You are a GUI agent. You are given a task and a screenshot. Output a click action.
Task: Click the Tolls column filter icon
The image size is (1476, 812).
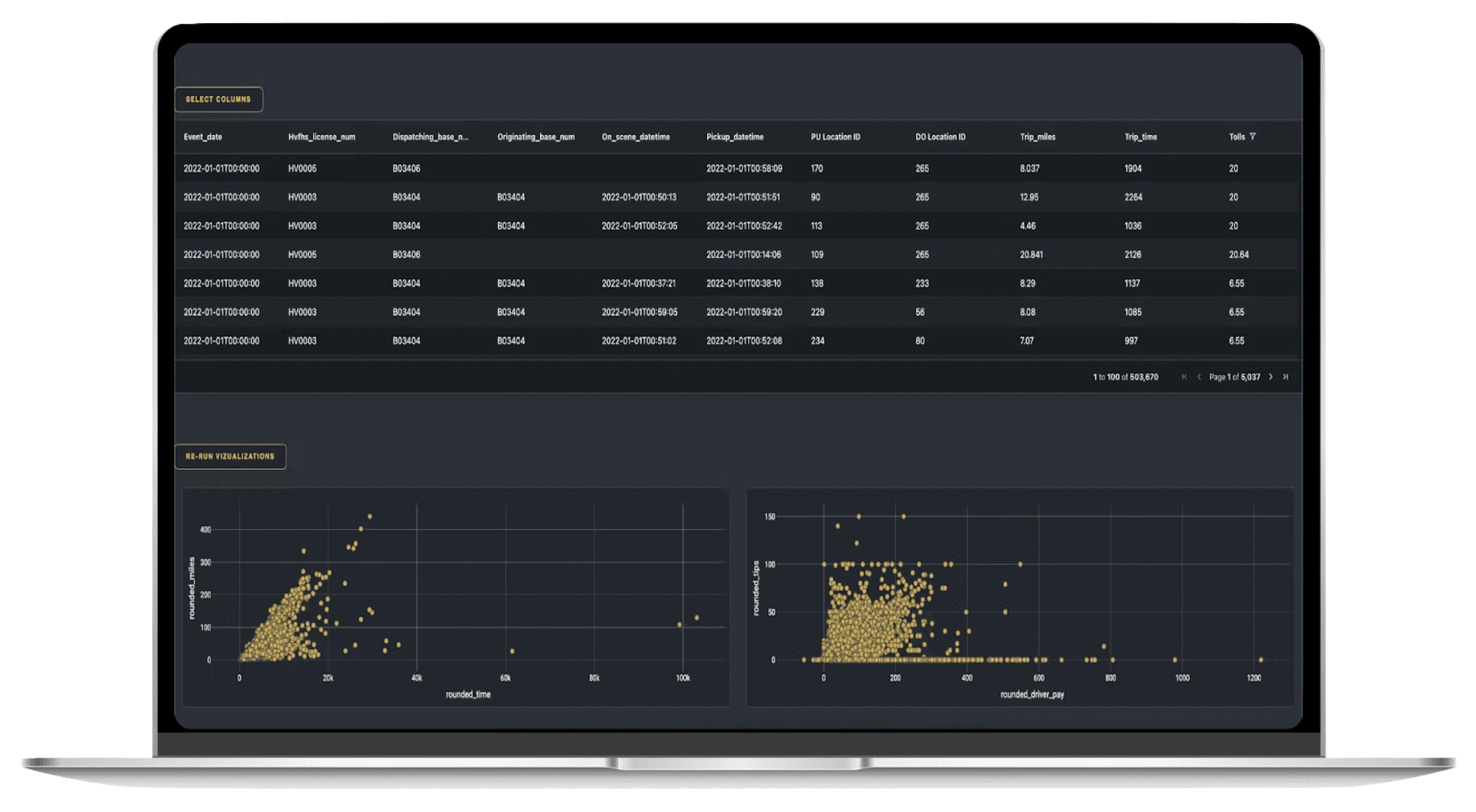pos(1253,137)
